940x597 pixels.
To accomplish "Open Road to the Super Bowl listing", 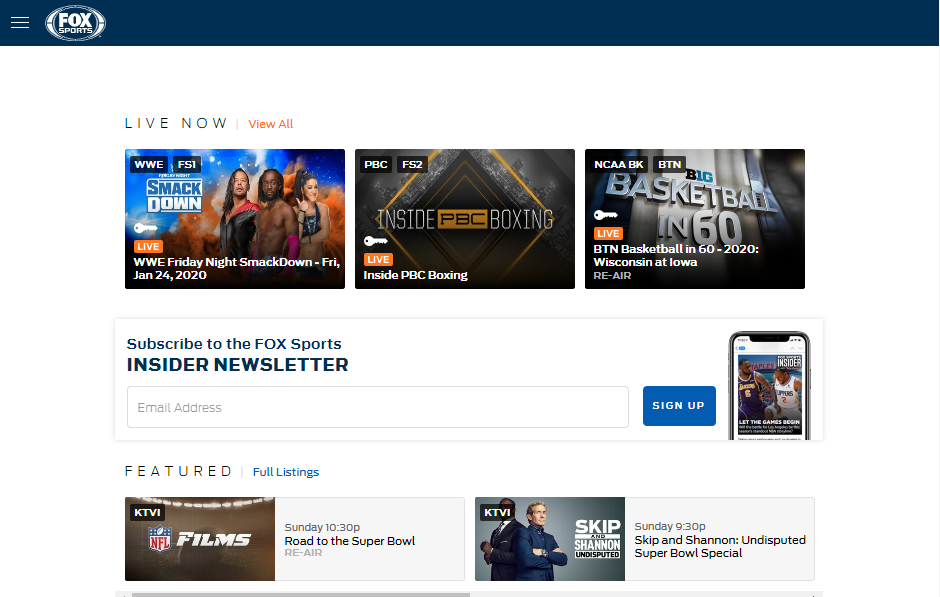I will tap(350, 541).
